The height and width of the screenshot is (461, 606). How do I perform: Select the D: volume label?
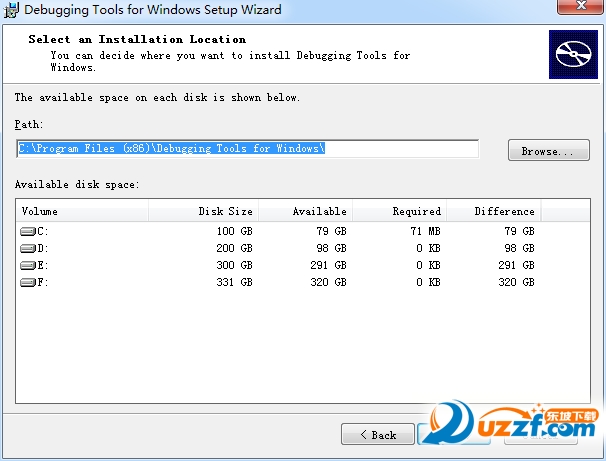[x=43, y=248]
